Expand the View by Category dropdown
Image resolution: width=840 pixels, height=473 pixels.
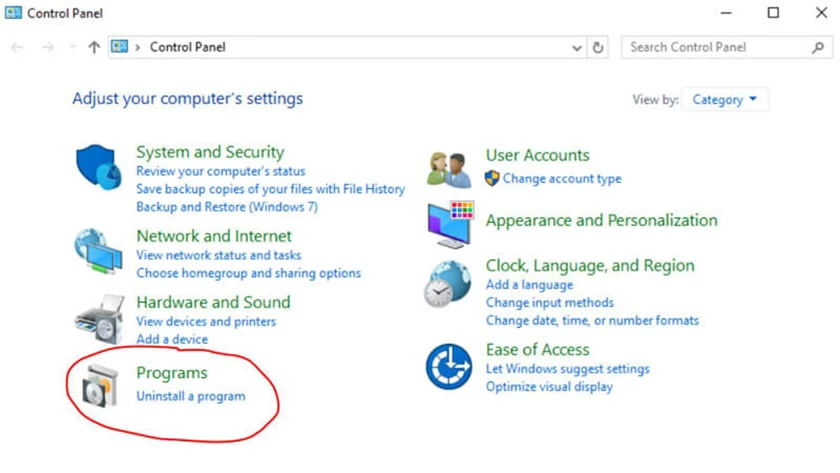724,100
